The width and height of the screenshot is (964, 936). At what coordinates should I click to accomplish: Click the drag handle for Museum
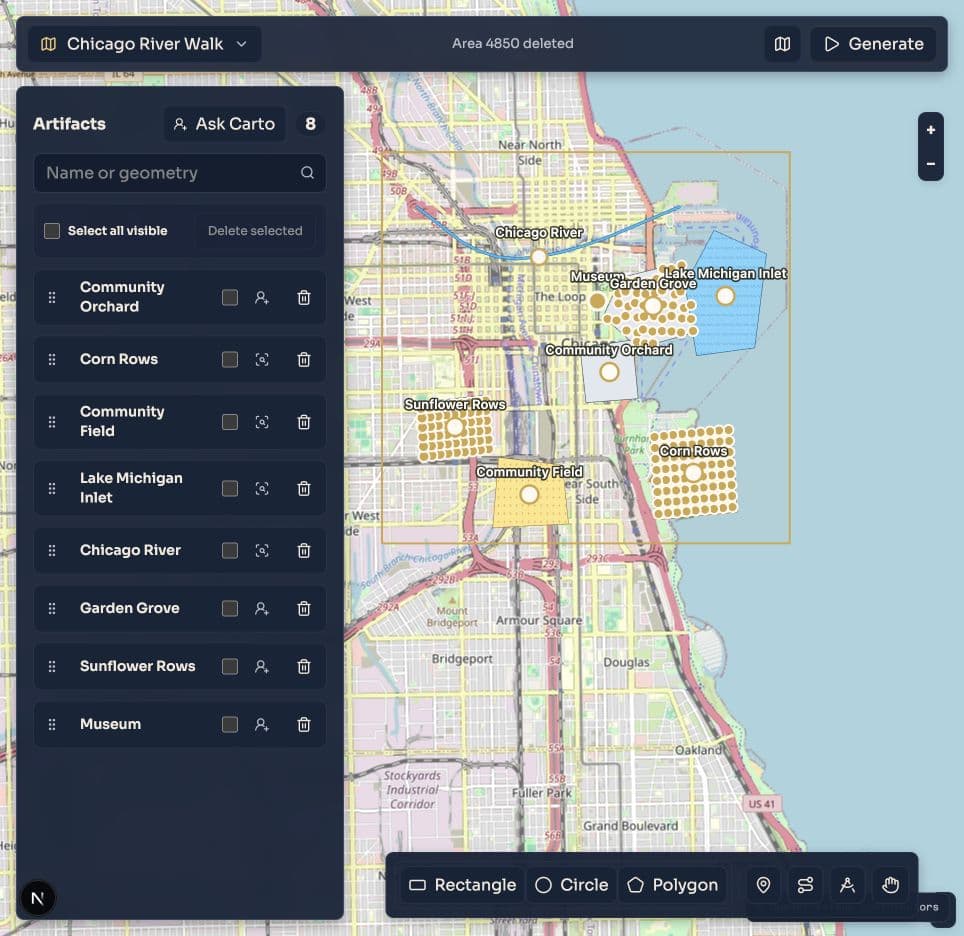coord(52,724)
